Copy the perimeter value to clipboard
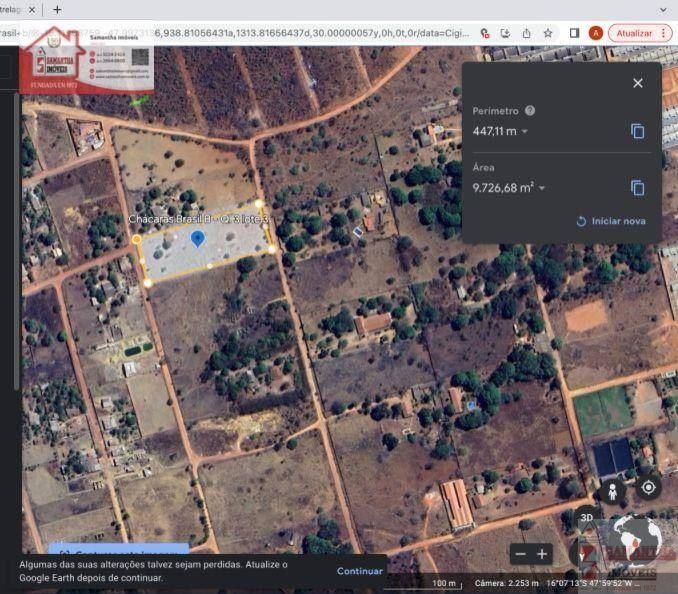This screenshot has height=594, width=678. pos(638,131)
